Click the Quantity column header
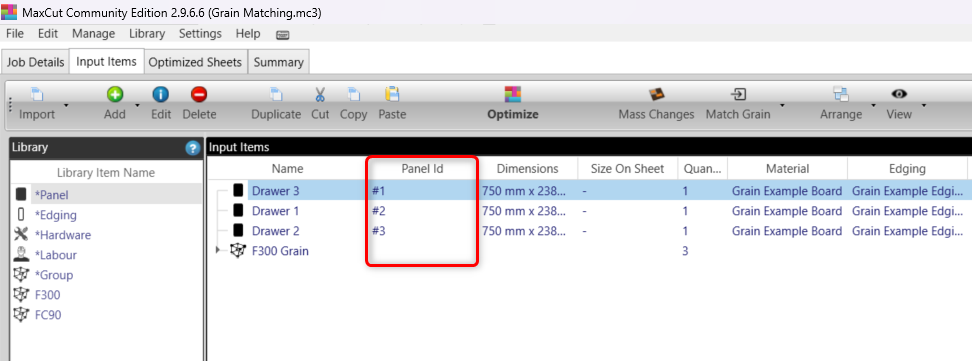The image size is (972, 361). pos(702,169)
